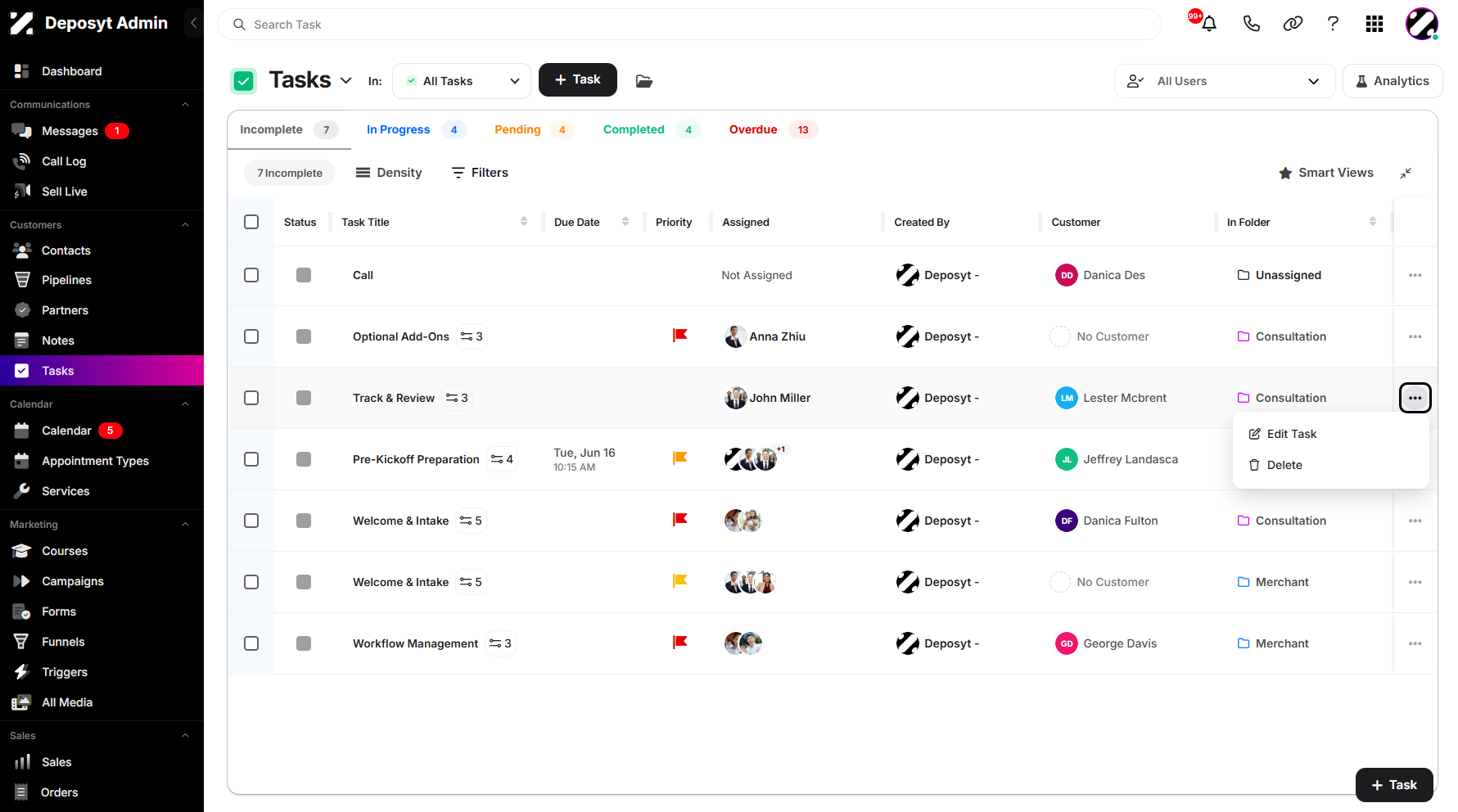This screenshot has width=1458, height=812.
Task: Toggle status box for Call task
Action: coord(304,275)
